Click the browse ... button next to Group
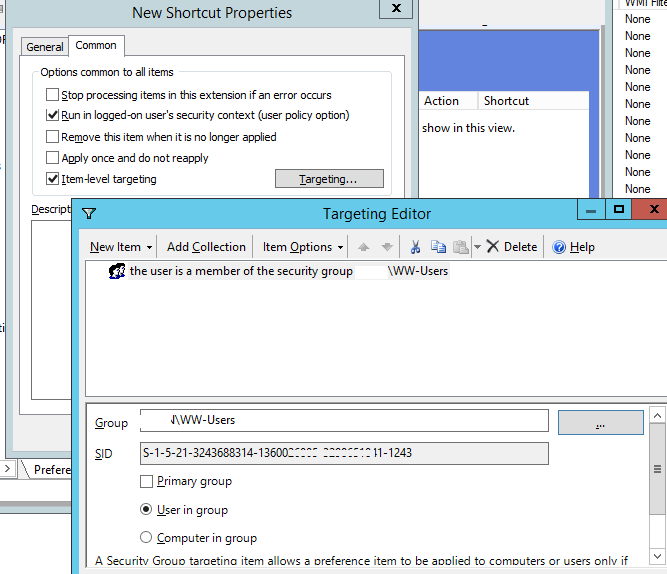Image resolution: width=667 pixels, height=574 pixels. click(601, 423)
